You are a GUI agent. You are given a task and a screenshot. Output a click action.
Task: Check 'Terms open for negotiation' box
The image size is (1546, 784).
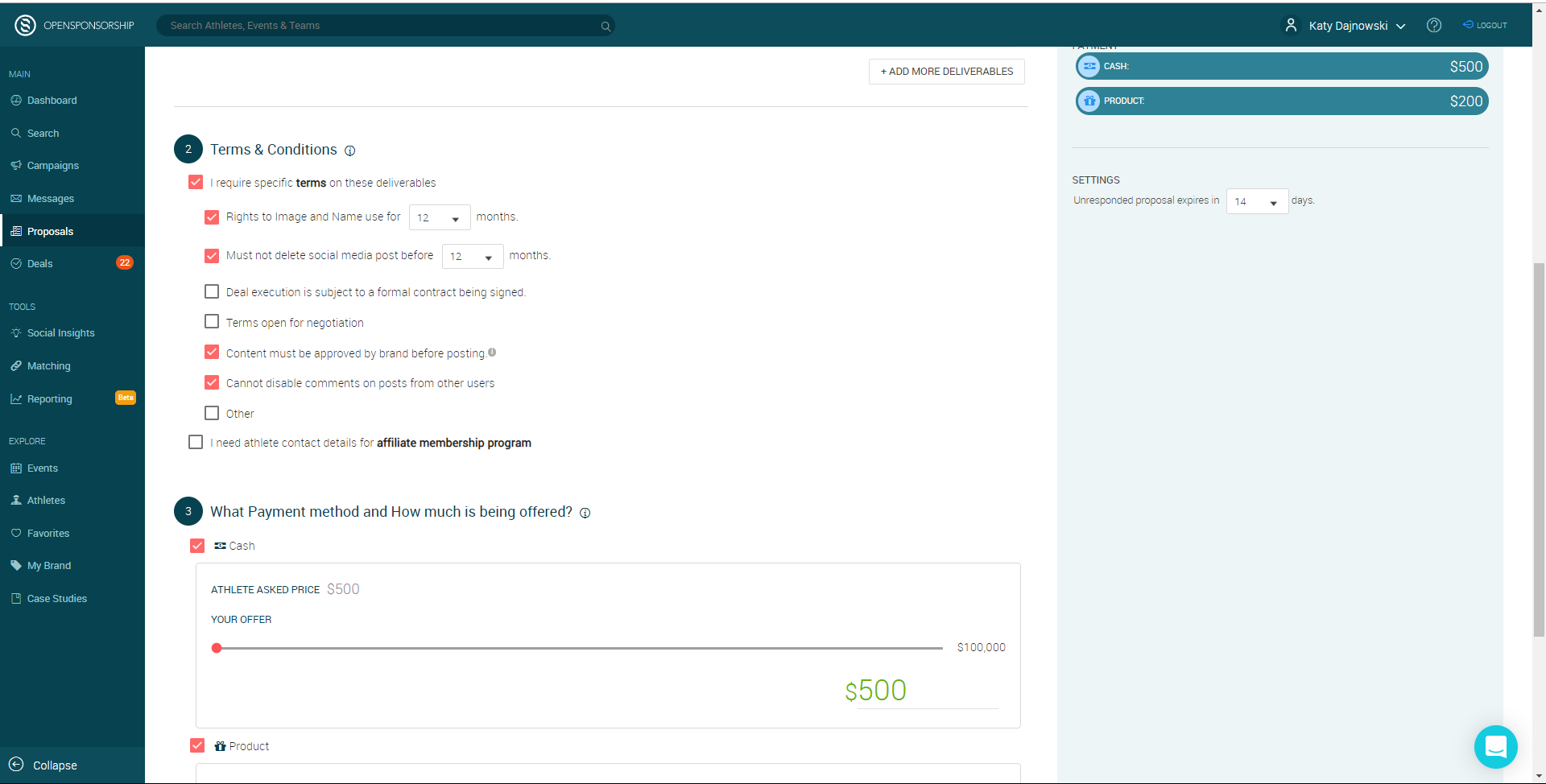pos(212,321)
